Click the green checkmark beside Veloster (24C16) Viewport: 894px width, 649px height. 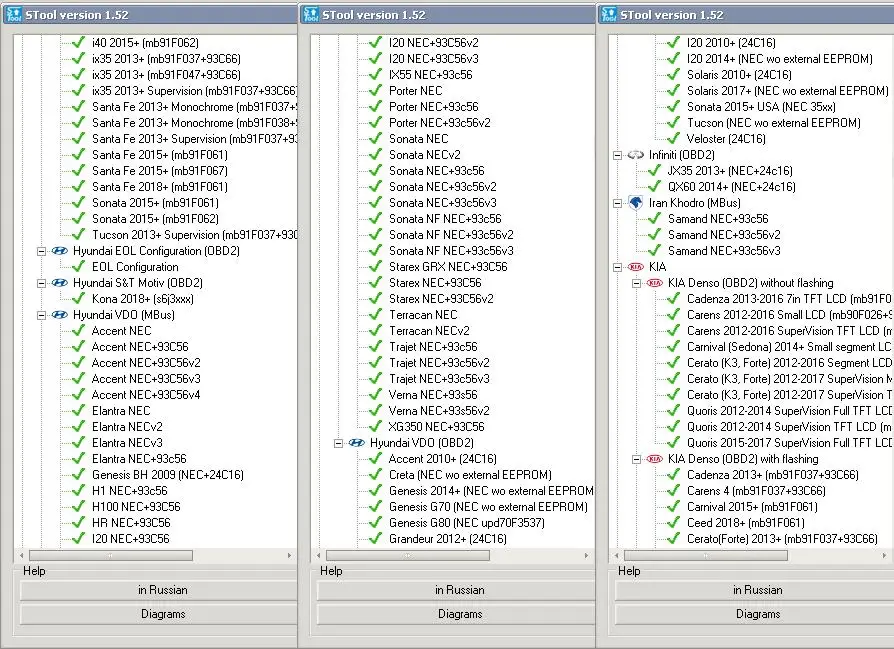[673, 138]
